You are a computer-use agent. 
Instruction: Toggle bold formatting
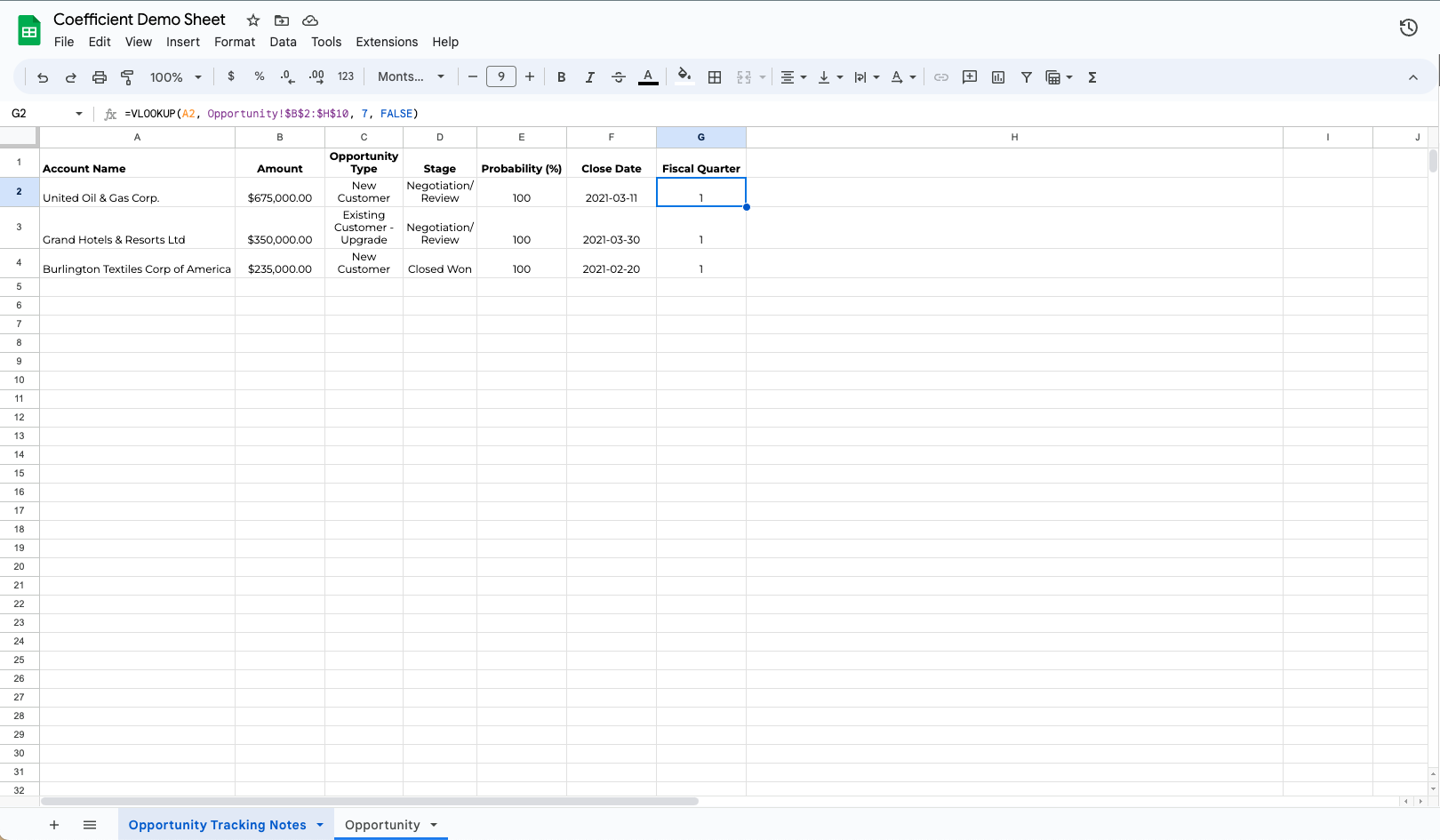click(562, 77)
